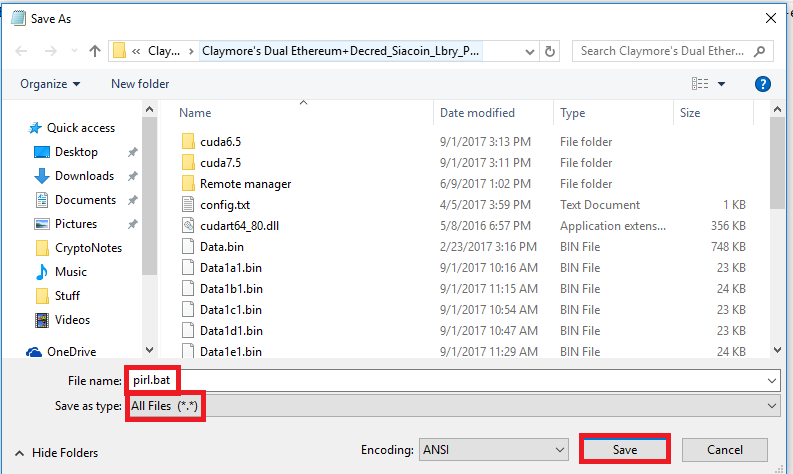Sort by the Type column
Viewport: 793px width, 474px height.
[x=572, y=113]
